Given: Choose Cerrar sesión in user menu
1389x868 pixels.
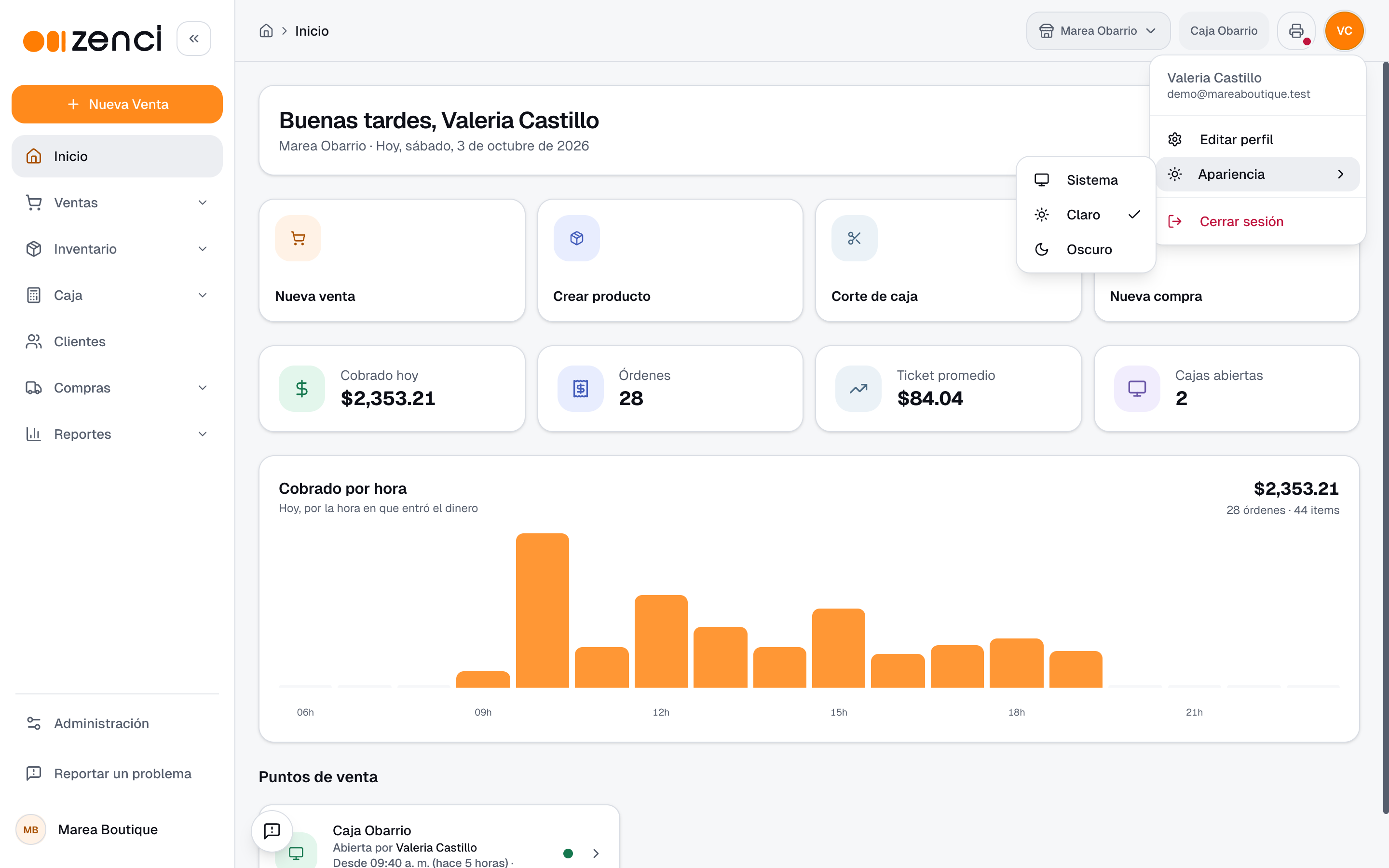Looking at the screenshot, I should (x=1257, y=222).
